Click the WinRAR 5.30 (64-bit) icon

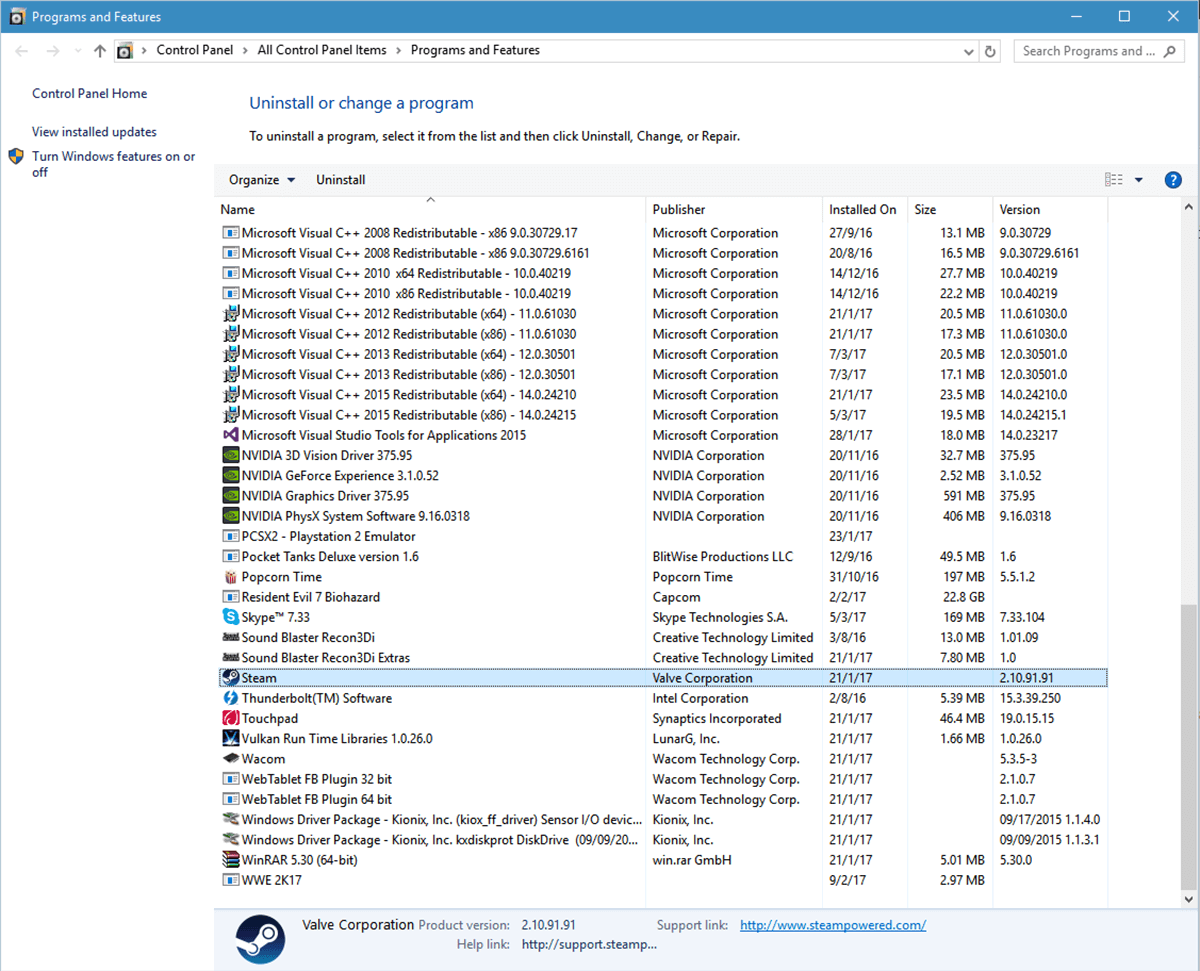(x=231, y=860)
